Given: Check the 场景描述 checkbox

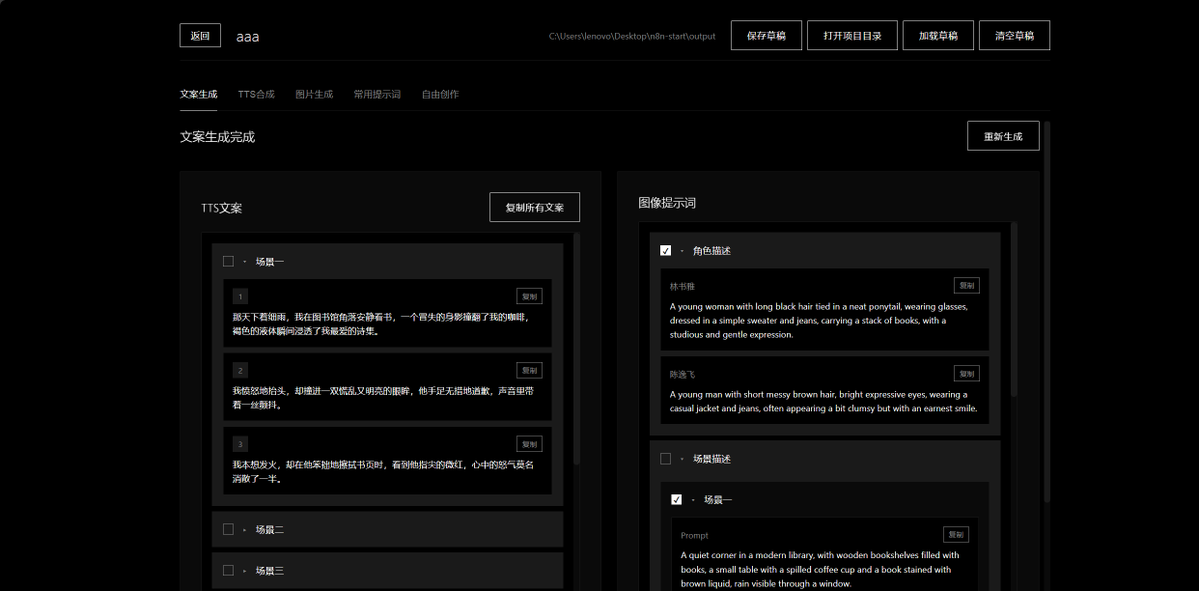Looking at the screenshot, I should [665, 459].
